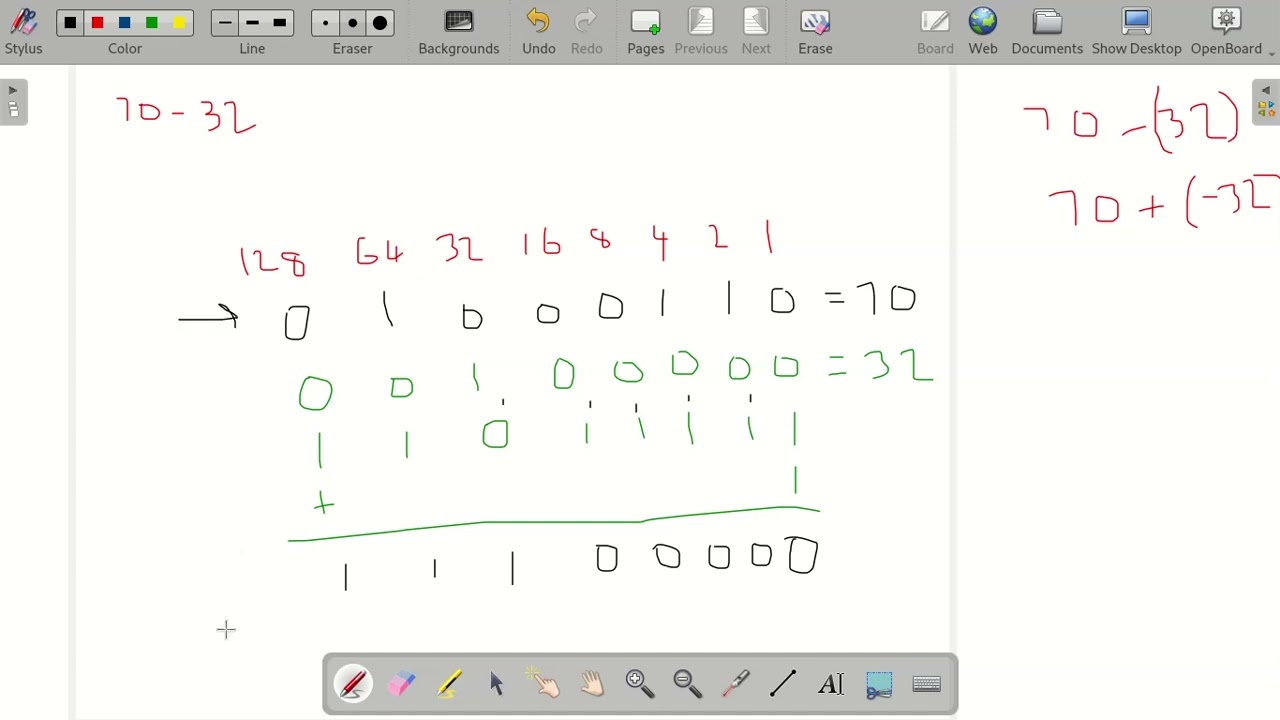Select the black color swatch
Viewport: 1280px width, 720px height.
coord(70,23)
